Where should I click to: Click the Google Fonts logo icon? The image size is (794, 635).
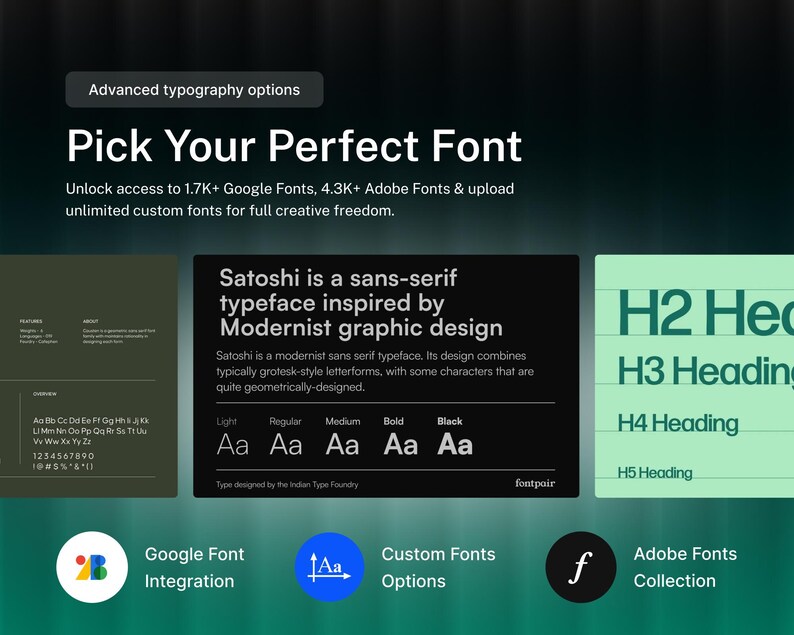click(x=92, y=567)
